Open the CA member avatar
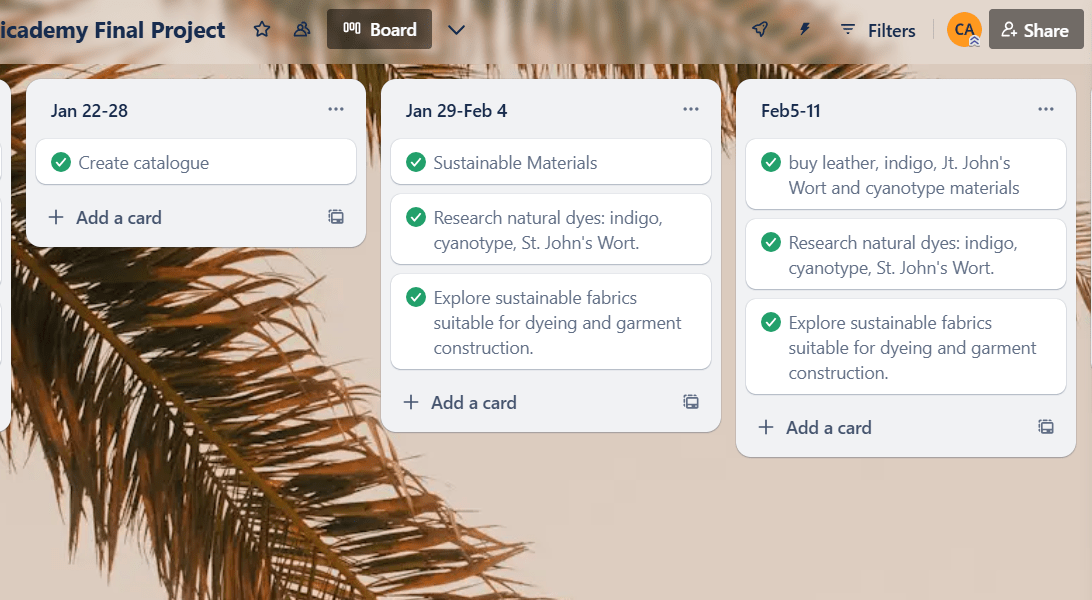 [x=964, y=30]
